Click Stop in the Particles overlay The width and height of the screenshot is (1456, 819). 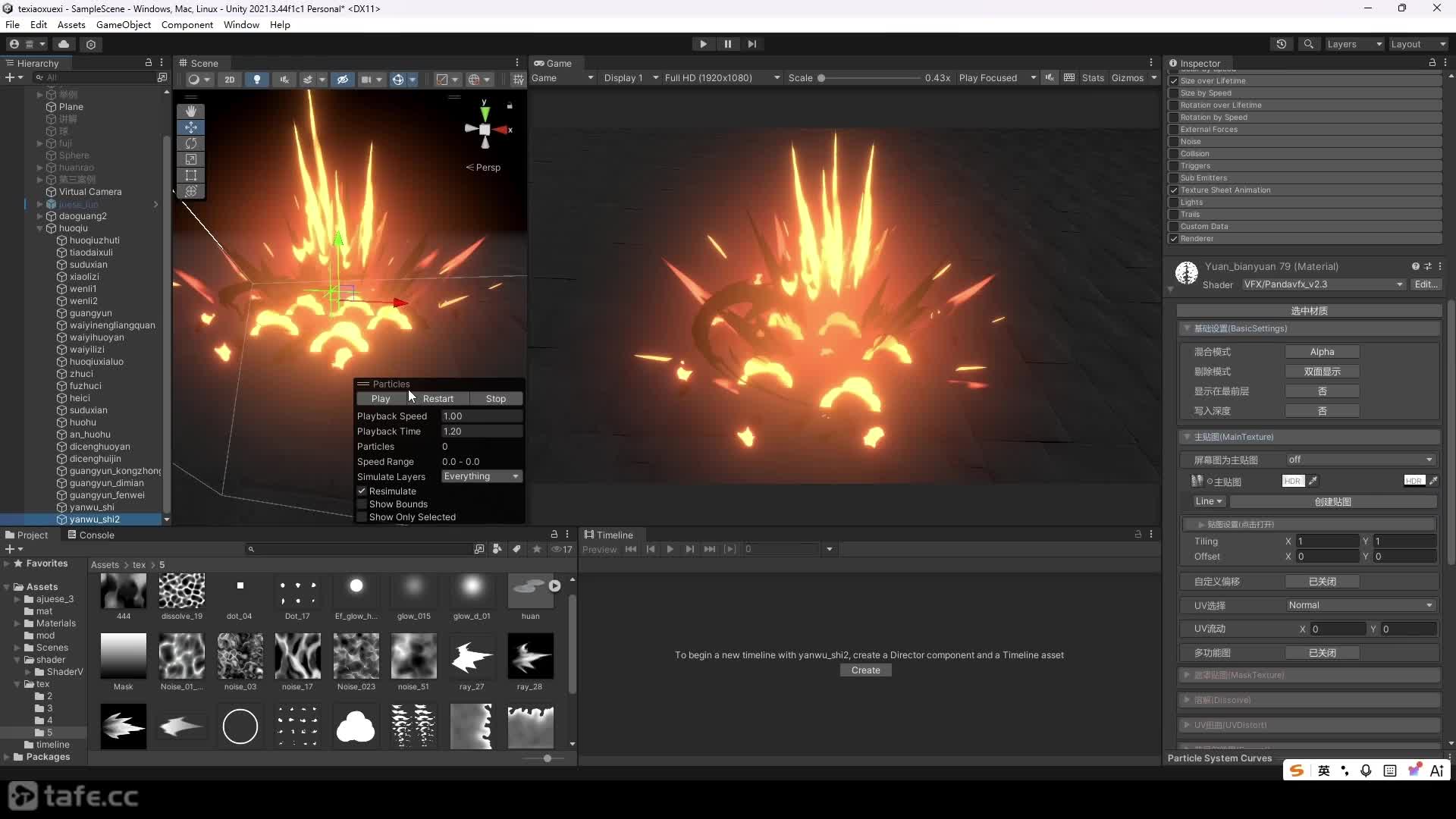click(x=496, y=399)
